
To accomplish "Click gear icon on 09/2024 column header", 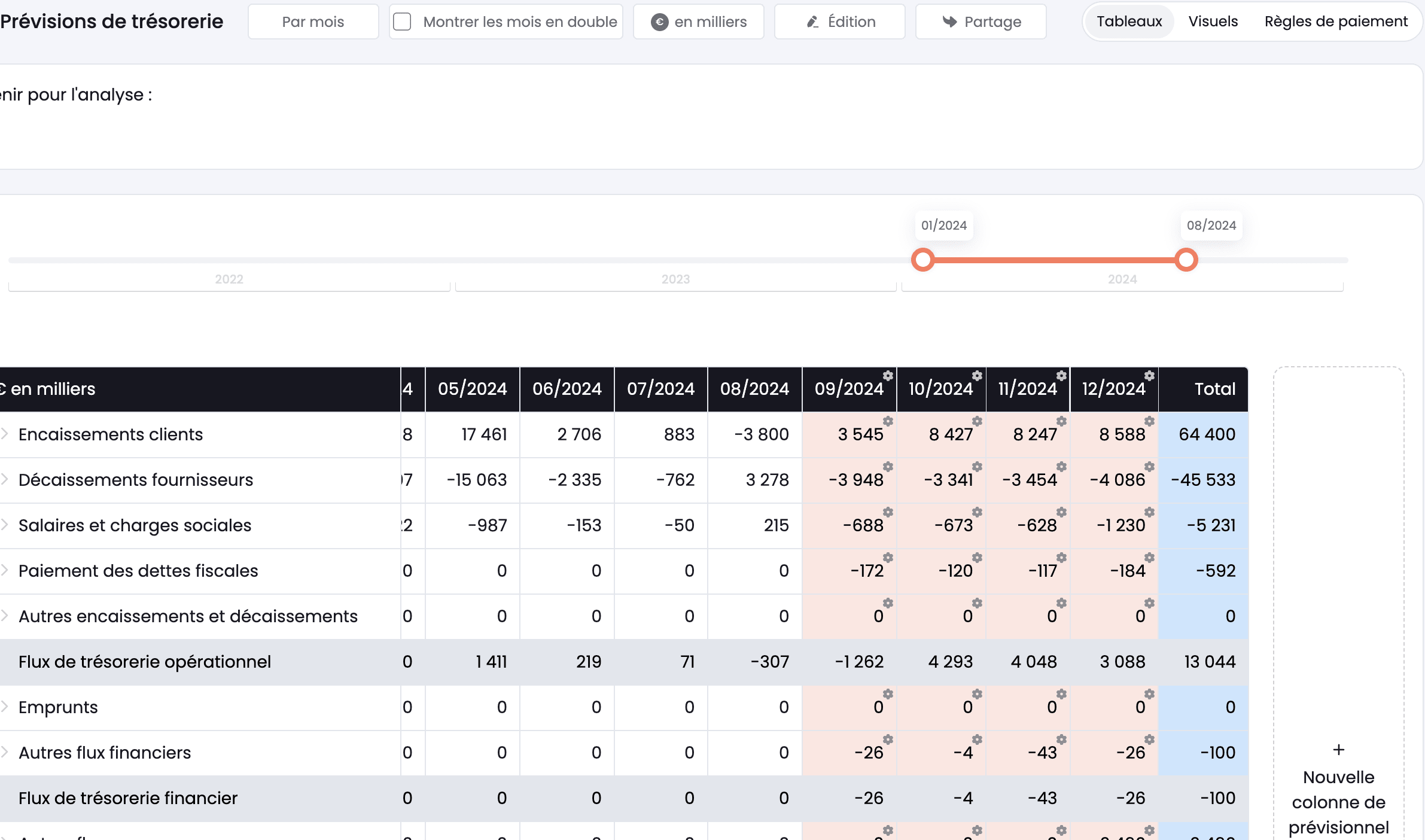I will [x=888, y=376].
